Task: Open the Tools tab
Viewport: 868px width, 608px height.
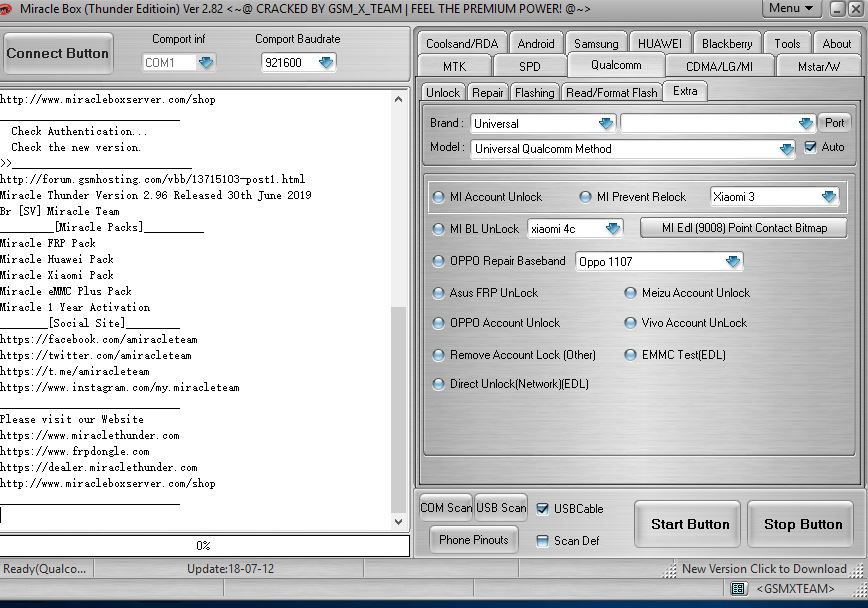Action: click(x=787, y=44)
